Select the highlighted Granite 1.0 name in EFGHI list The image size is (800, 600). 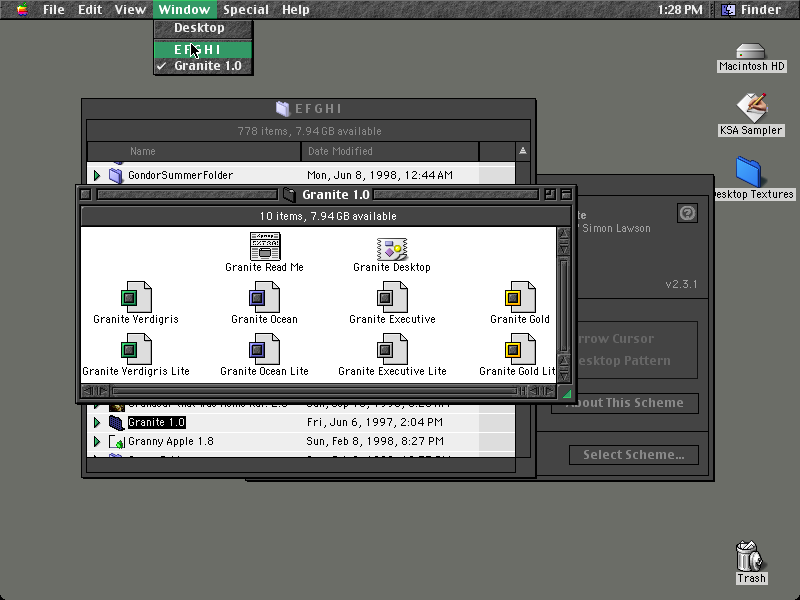(156, 422)
